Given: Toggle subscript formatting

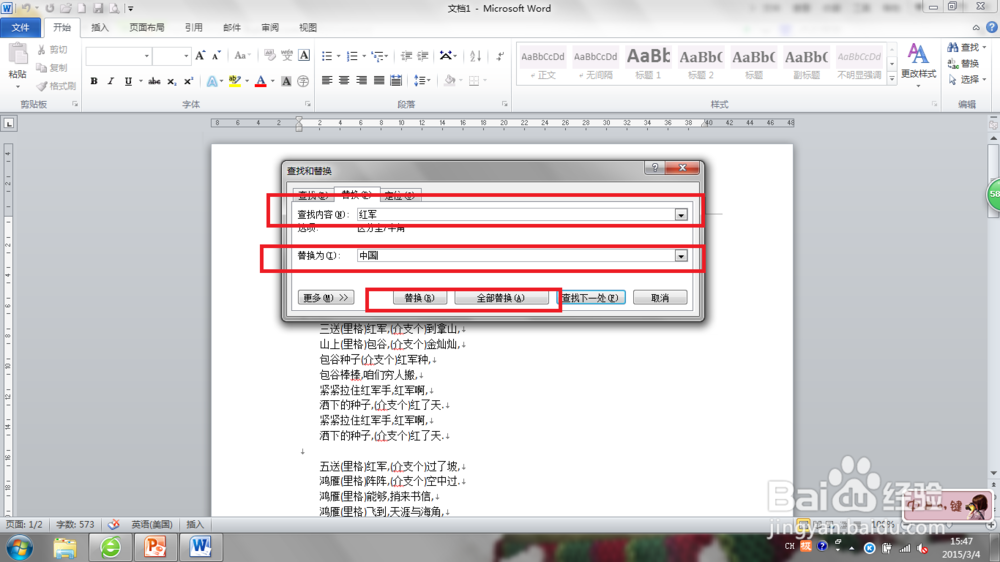Looking at the screenshot, I should pos(172,81).
